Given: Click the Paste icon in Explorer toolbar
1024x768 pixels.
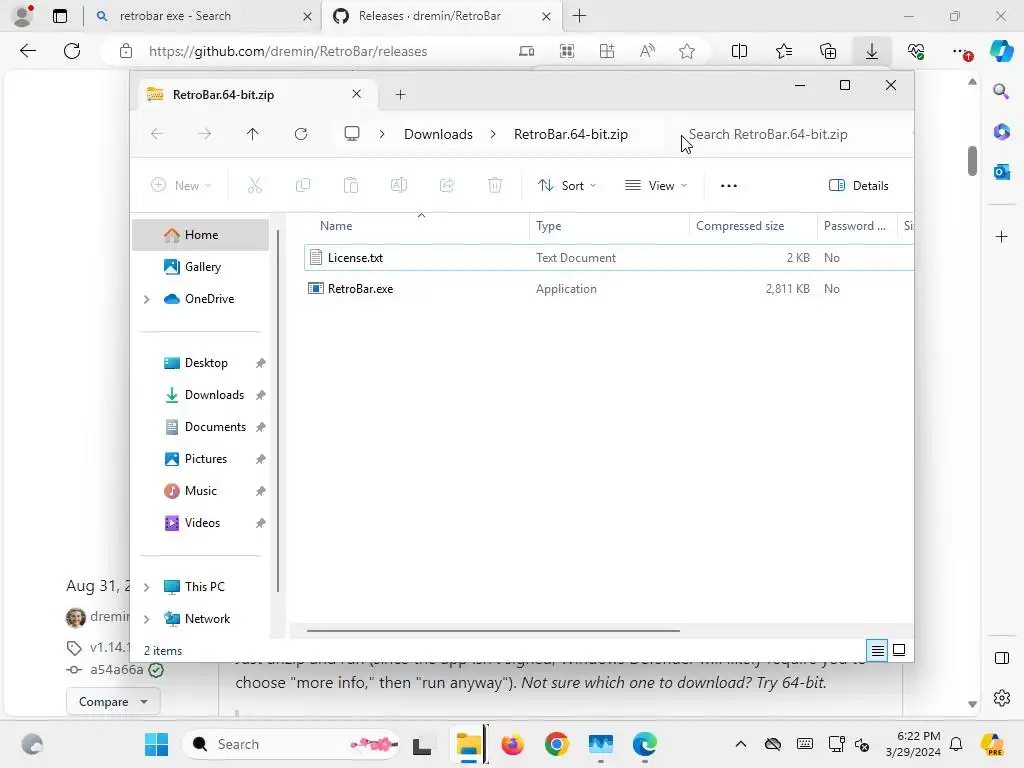Looking at the screenshot, I should coord(351,185).
